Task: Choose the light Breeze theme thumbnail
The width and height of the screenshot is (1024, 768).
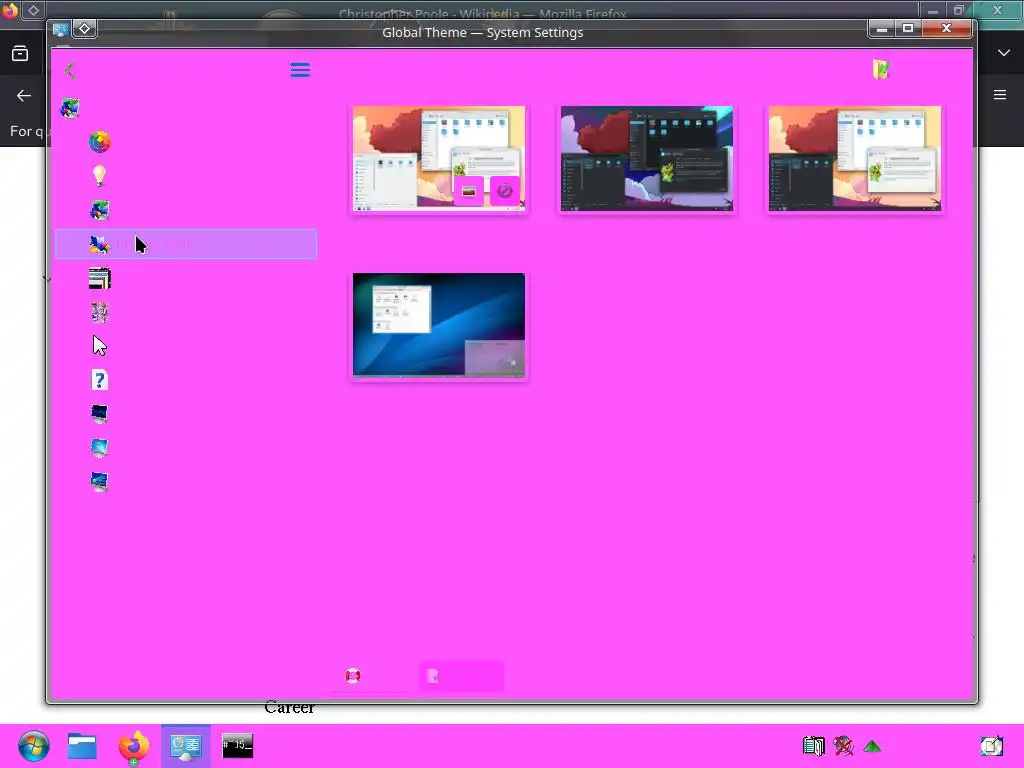Action: [x=439, y=159]
